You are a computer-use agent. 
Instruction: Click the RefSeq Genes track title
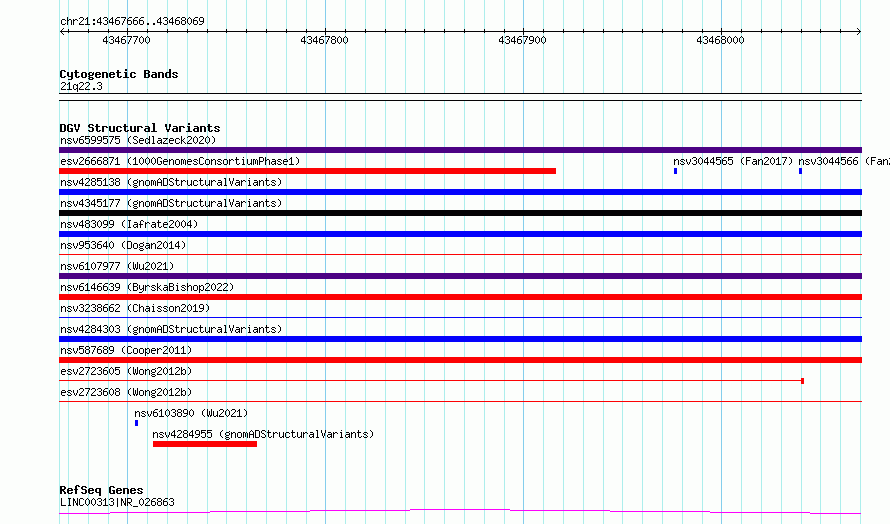click(101, 490)
